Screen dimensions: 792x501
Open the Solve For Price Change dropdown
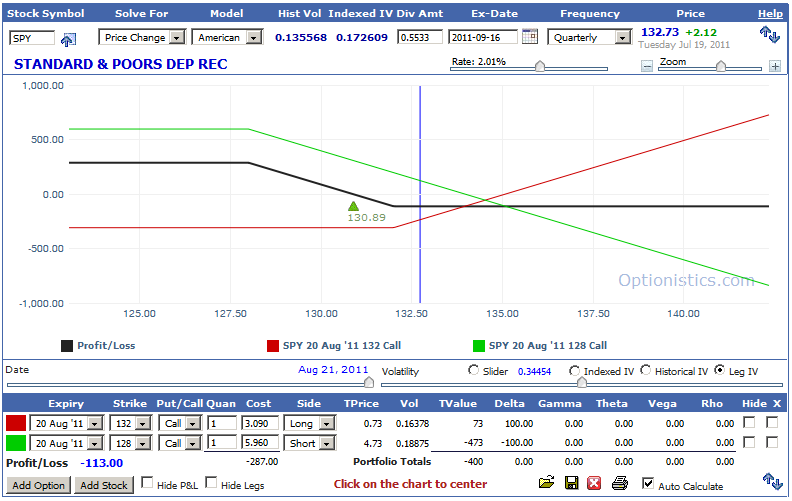click(x=142, y=37)
